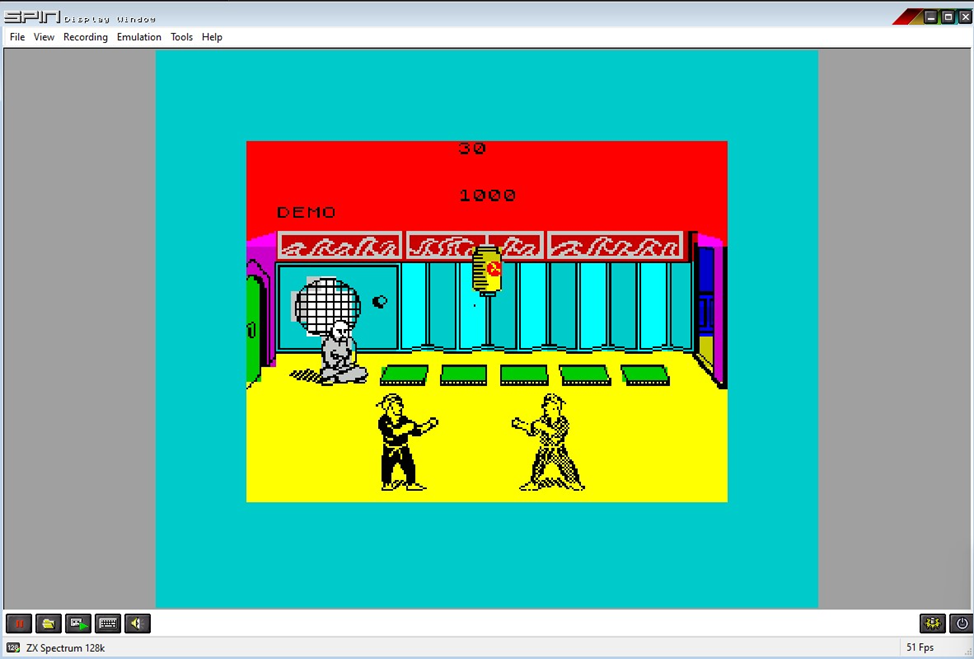Open the yellow gear settings icon
The width and height of the screenshot is (974, 659).
[932, 624]
